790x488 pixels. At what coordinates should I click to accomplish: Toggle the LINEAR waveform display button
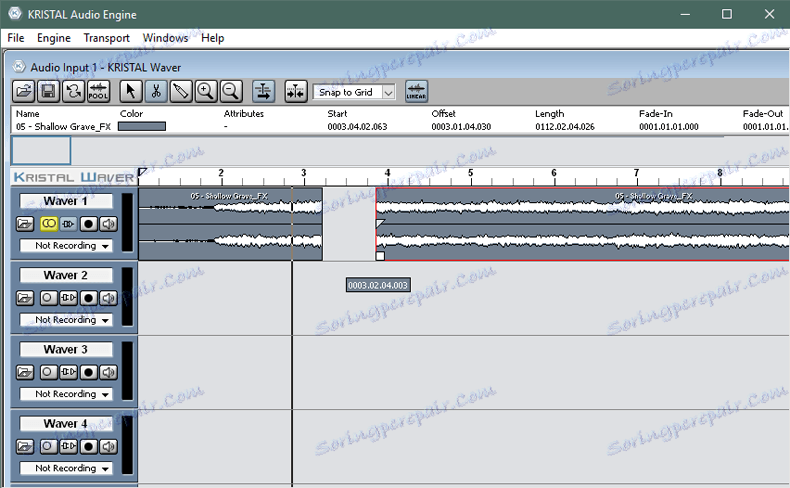click(x=416, y=92)
